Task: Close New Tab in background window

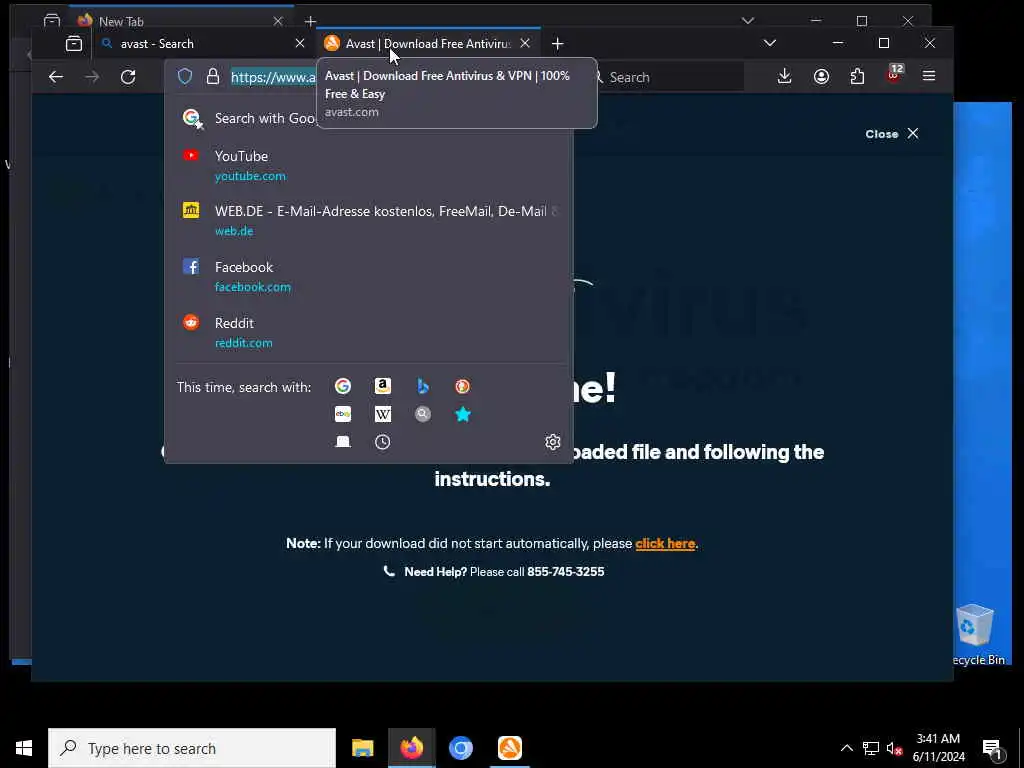Action: pyautogui.click(x=278, y=21)
